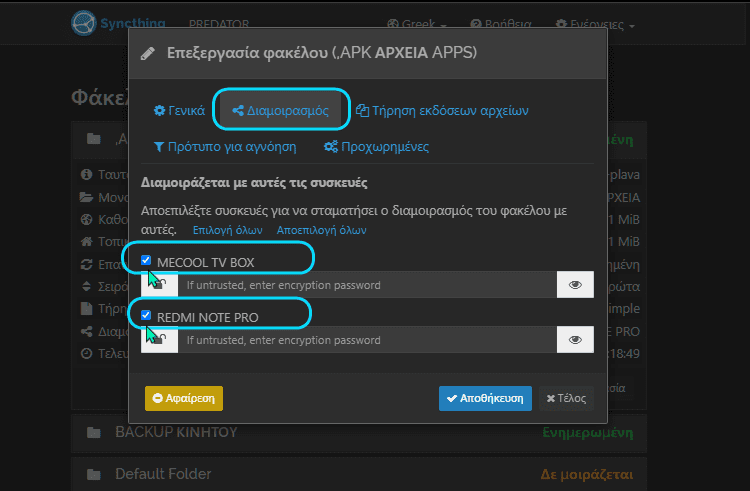This screenshot has height=491, width=750.
Task: Click the PREDATOR device name in navbar
Action: [x=219, y=24]
